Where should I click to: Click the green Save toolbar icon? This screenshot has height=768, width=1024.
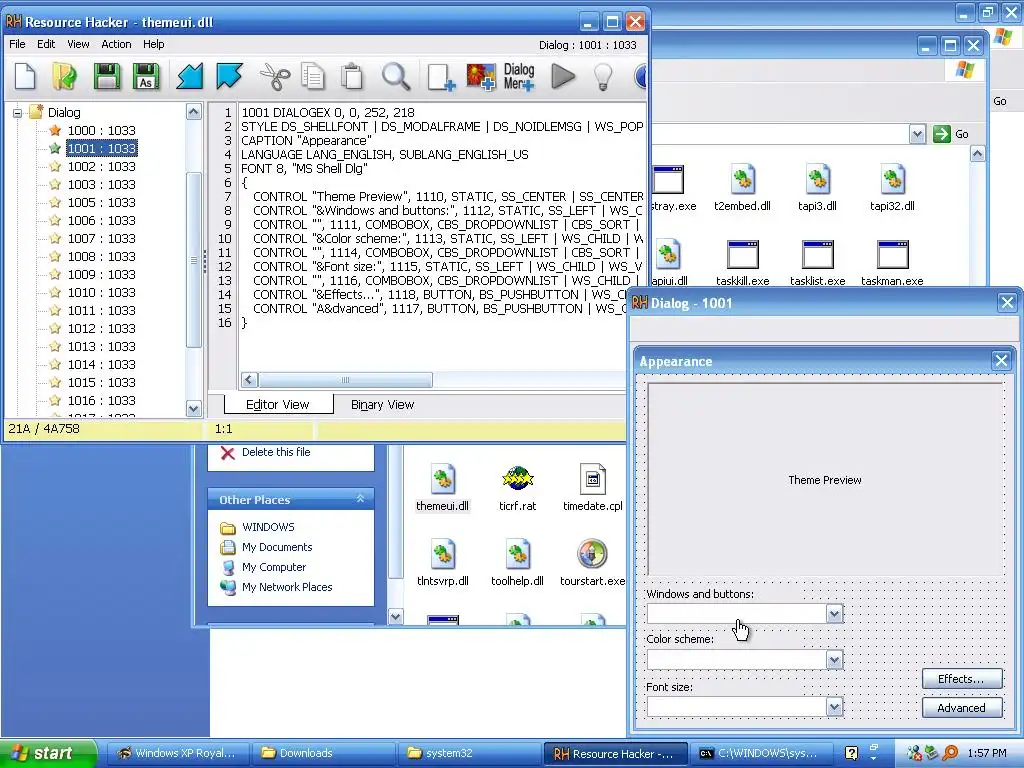(x=106, y=76)
